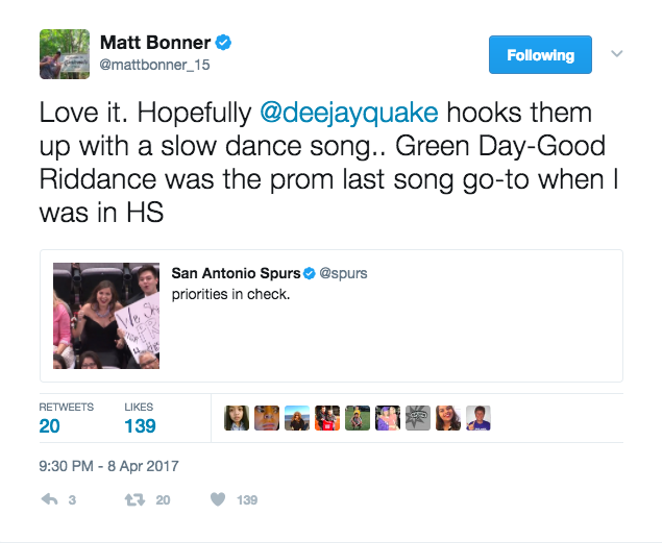Screen dimensions: 662x543
Task: View the 139 likes list
Action: tap(140, 418)
